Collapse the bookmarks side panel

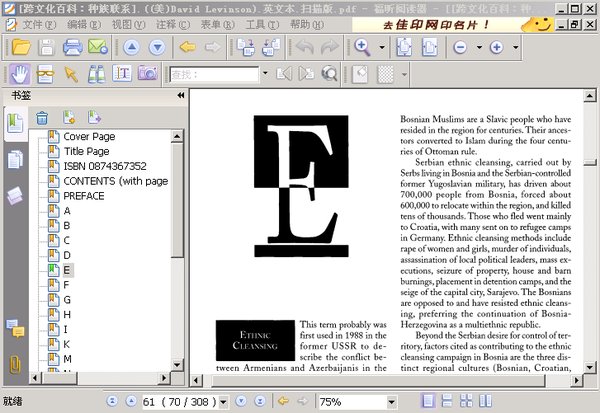[180, 95]
